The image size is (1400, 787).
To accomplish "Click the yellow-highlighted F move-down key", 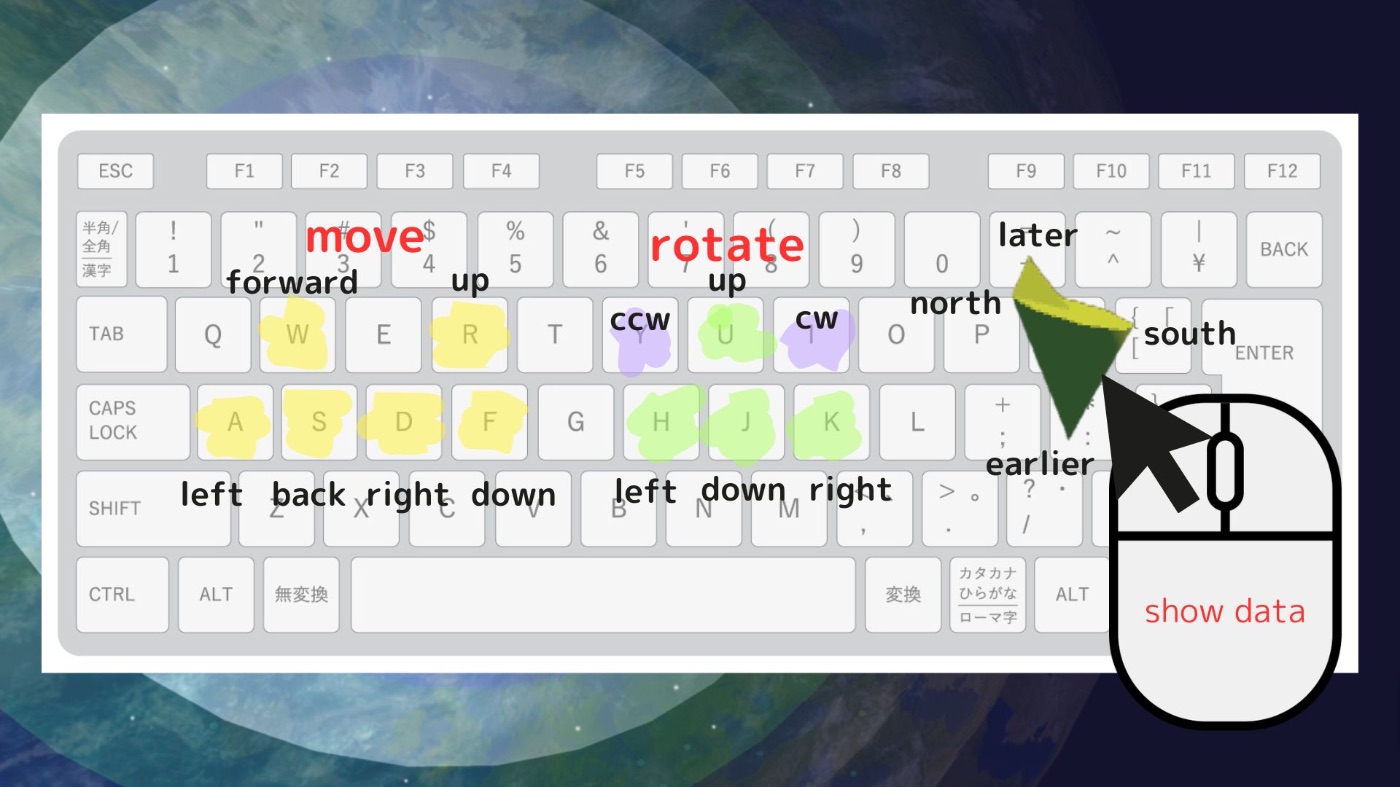I will click(490, 421).
